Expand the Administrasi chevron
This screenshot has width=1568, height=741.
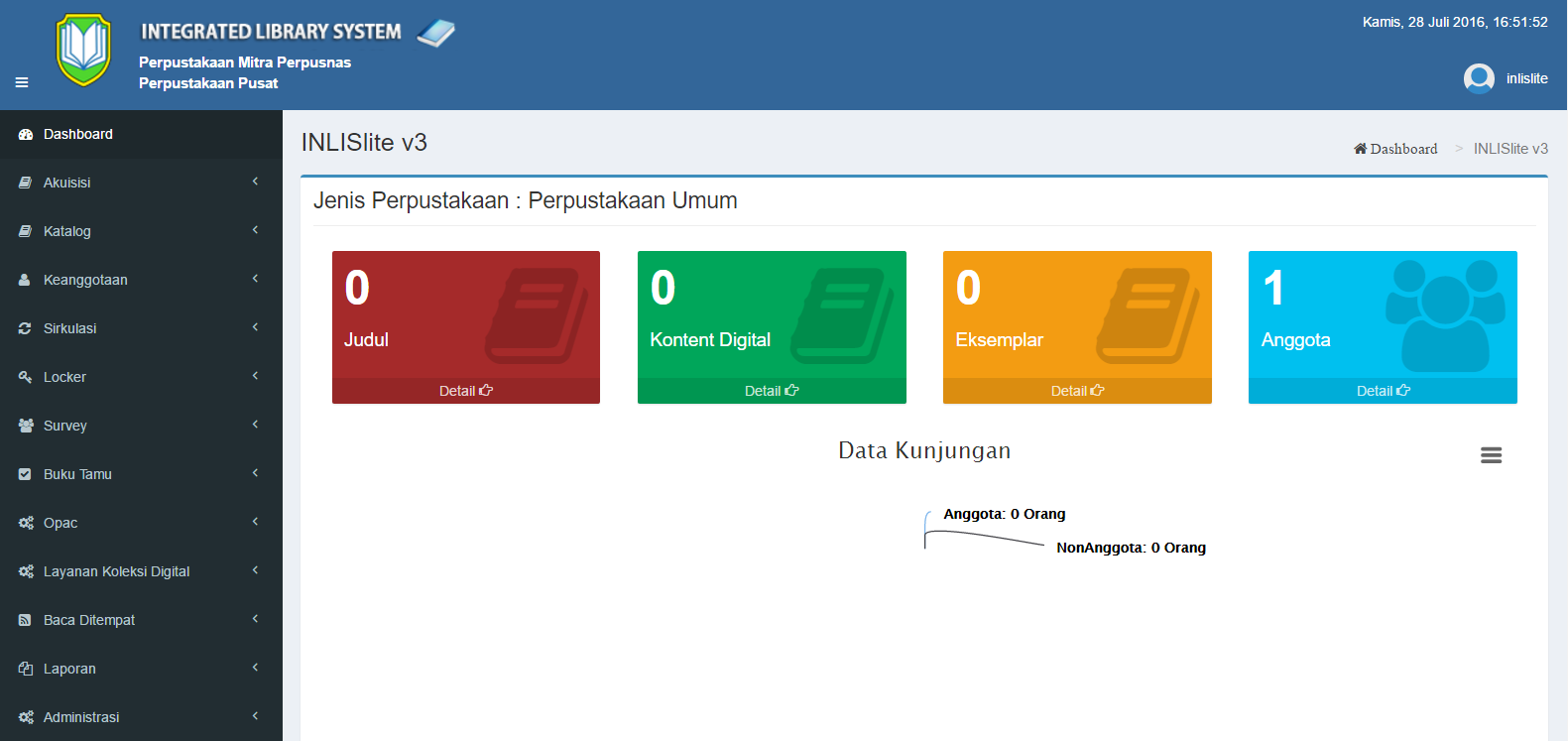[255, 716]
